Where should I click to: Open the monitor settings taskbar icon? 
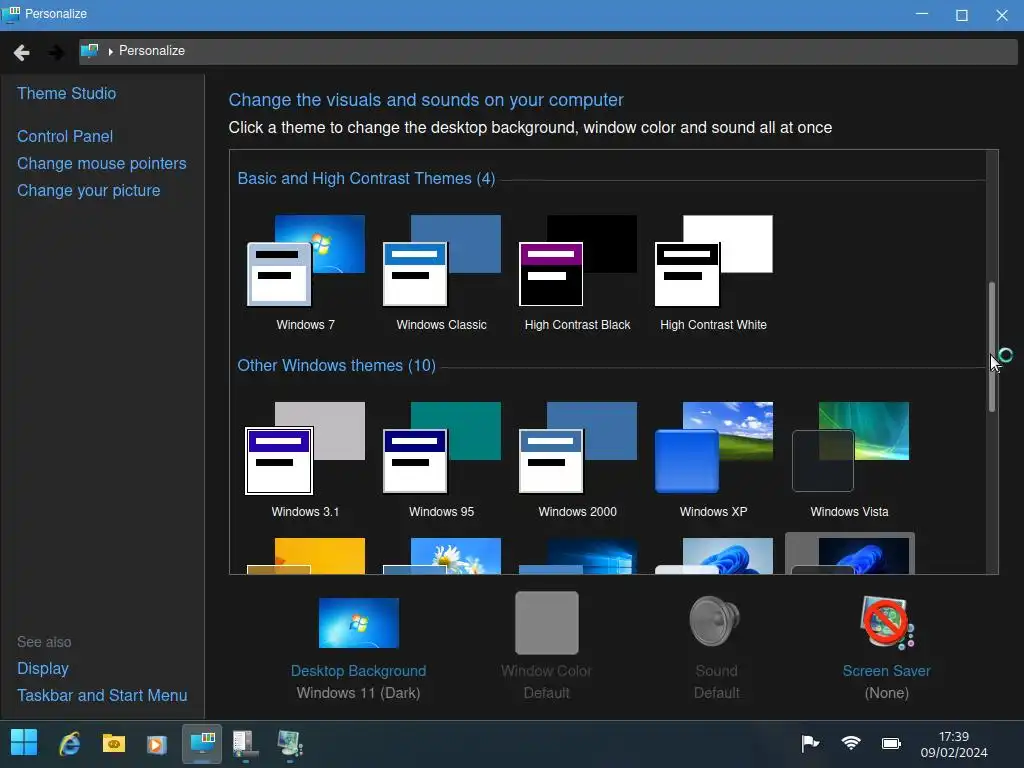tap(289, 745)
